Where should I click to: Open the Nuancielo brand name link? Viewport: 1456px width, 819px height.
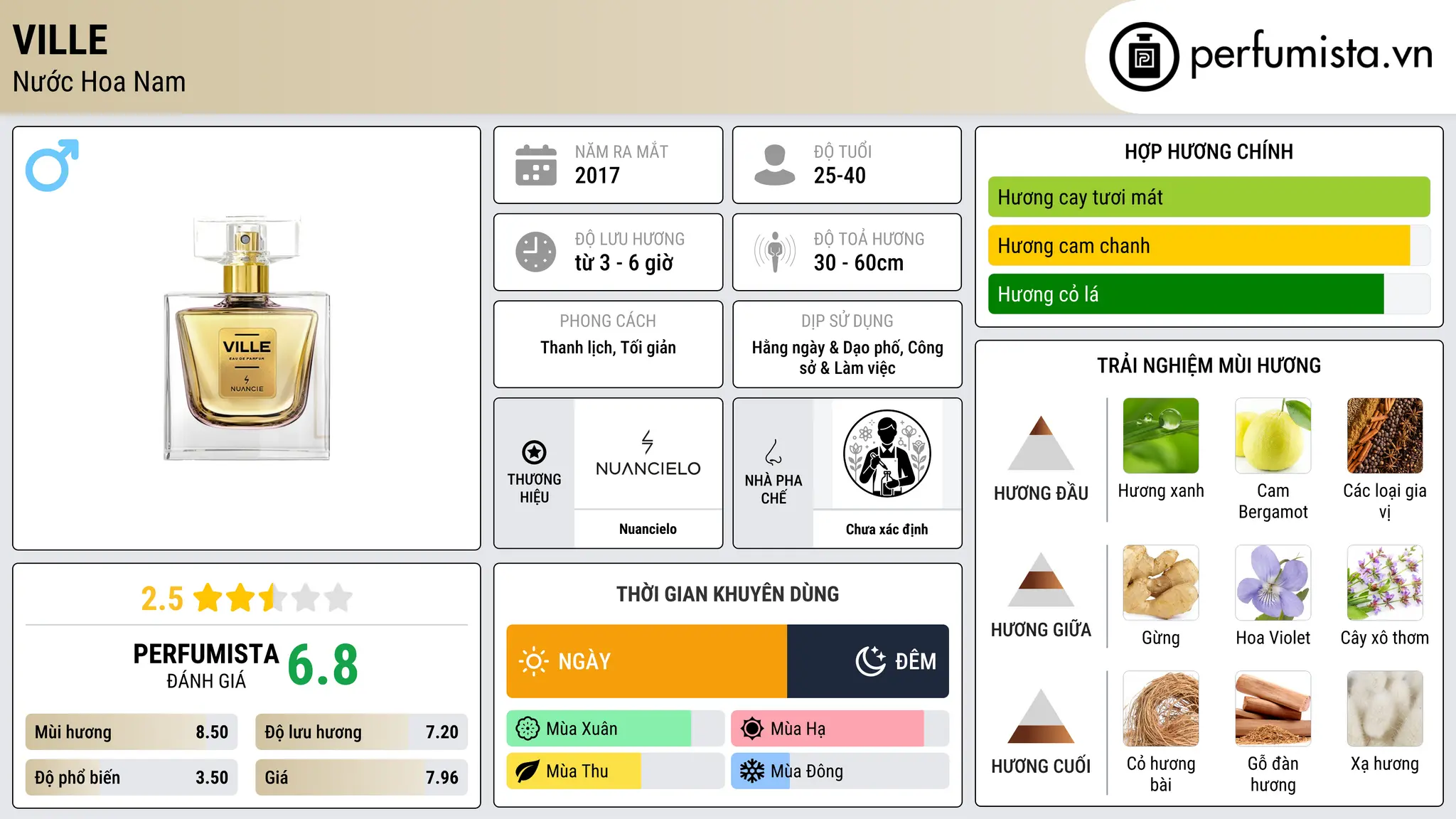(x=648, y=529)
